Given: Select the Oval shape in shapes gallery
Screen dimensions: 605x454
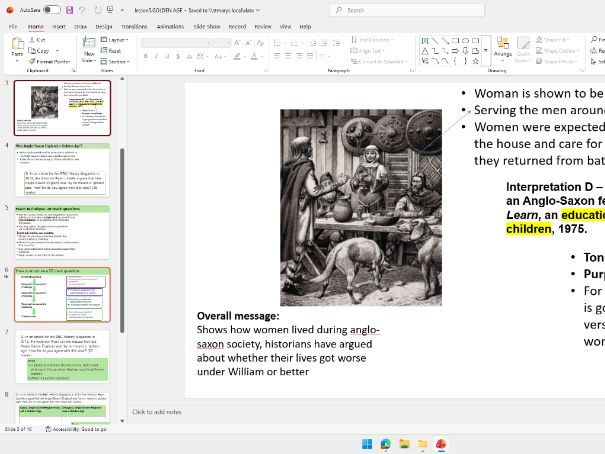Looking at the screenshot, I should click(x=465, y=41).
